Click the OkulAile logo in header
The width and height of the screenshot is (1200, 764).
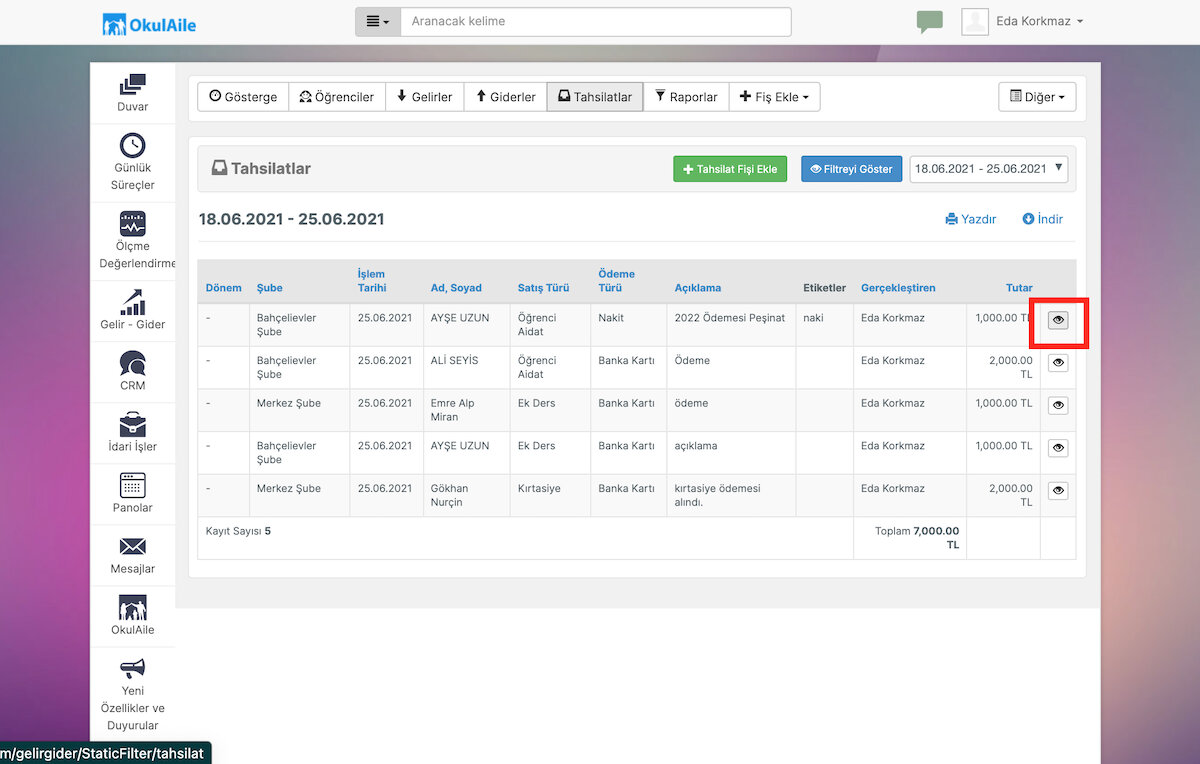149,24
